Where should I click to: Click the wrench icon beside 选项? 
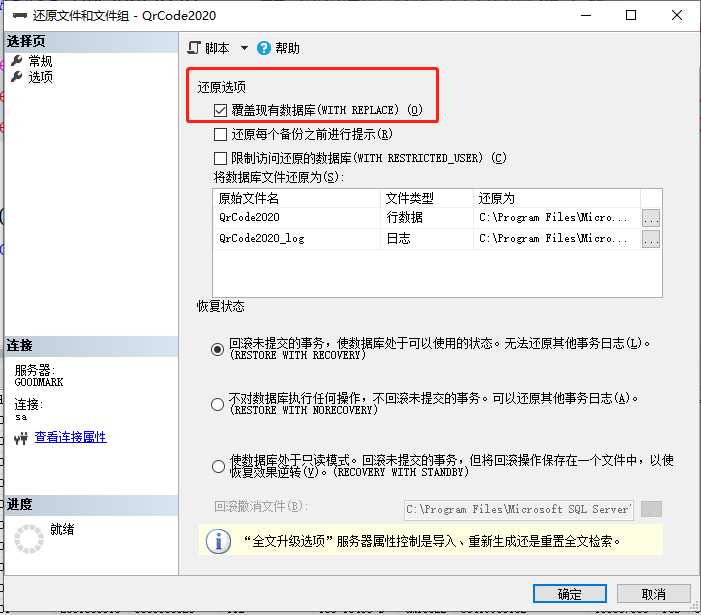tap(17, 76)
